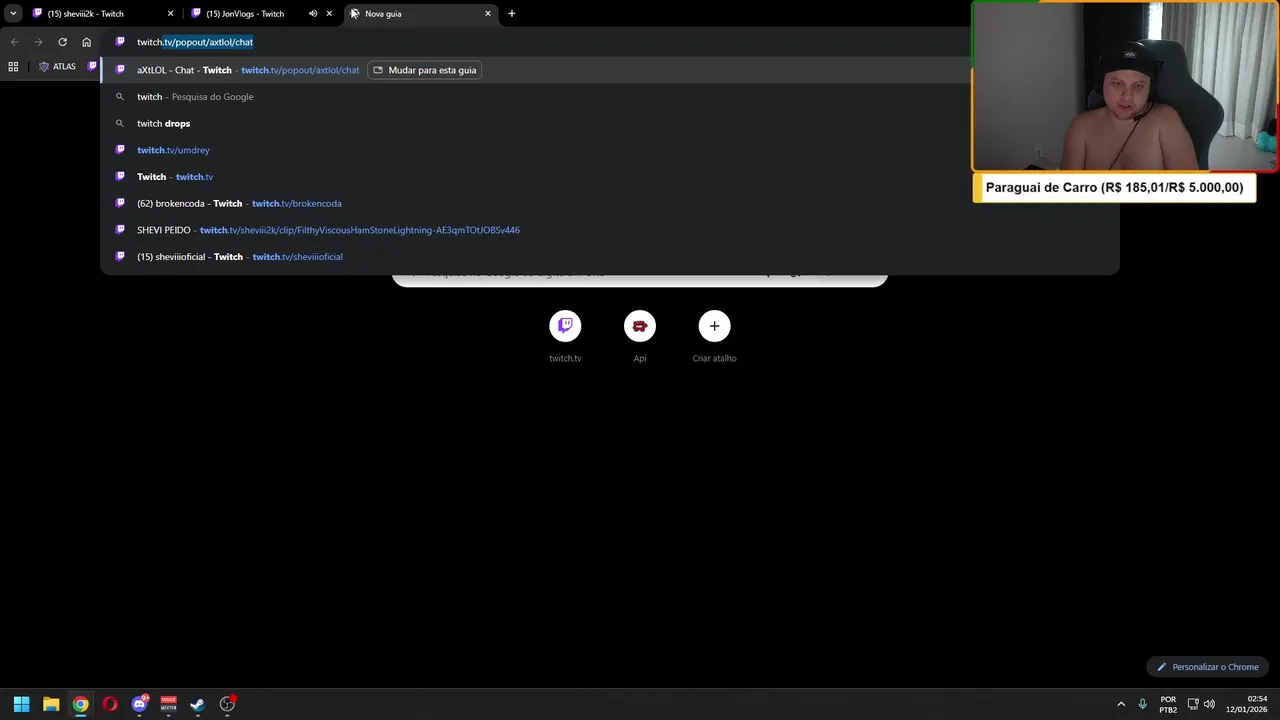Viewport: 1280px width, 720px height.
Task: Open a new tab with plus button
Action: tap(512, 14)
